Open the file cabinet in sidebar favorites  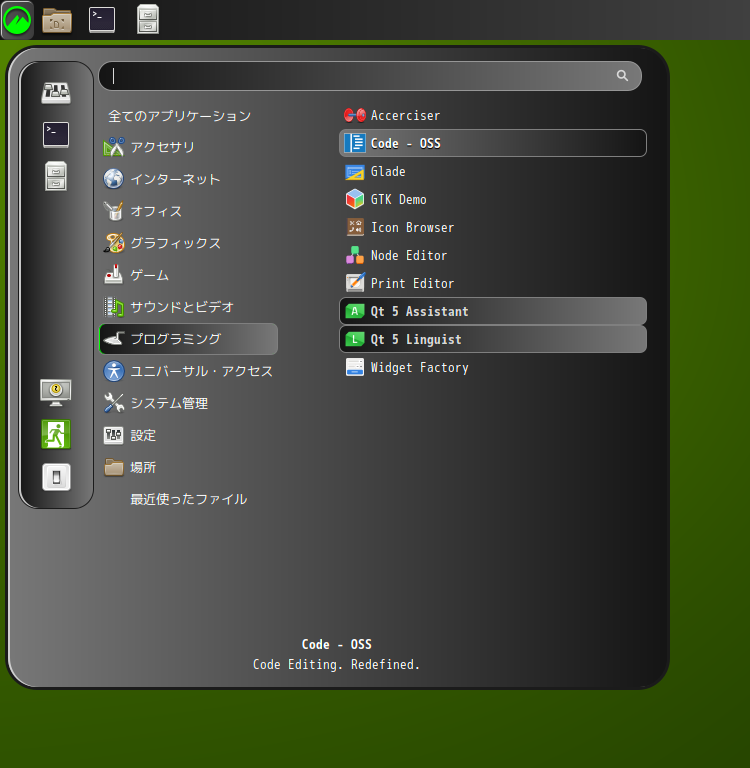point(56,176)
